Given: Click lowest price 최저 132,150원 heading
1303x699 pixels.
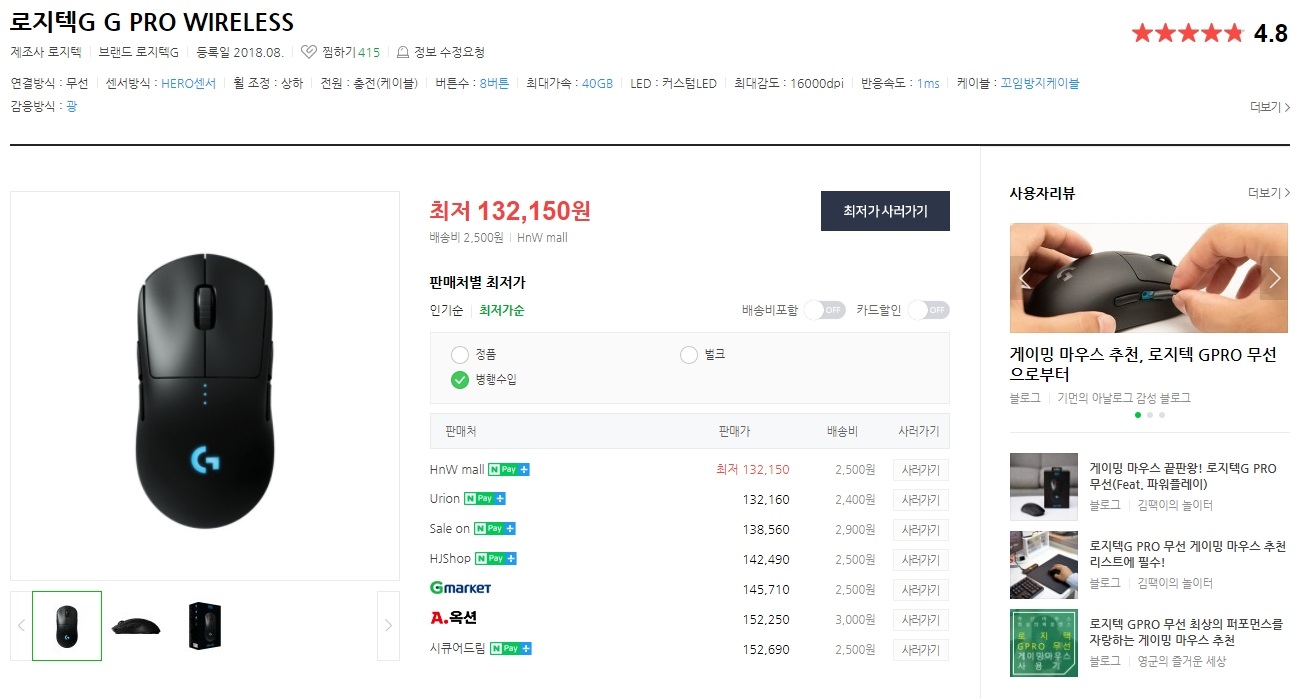Looking at the screenshot, I should pyautogui.click(x=510, y=211).
